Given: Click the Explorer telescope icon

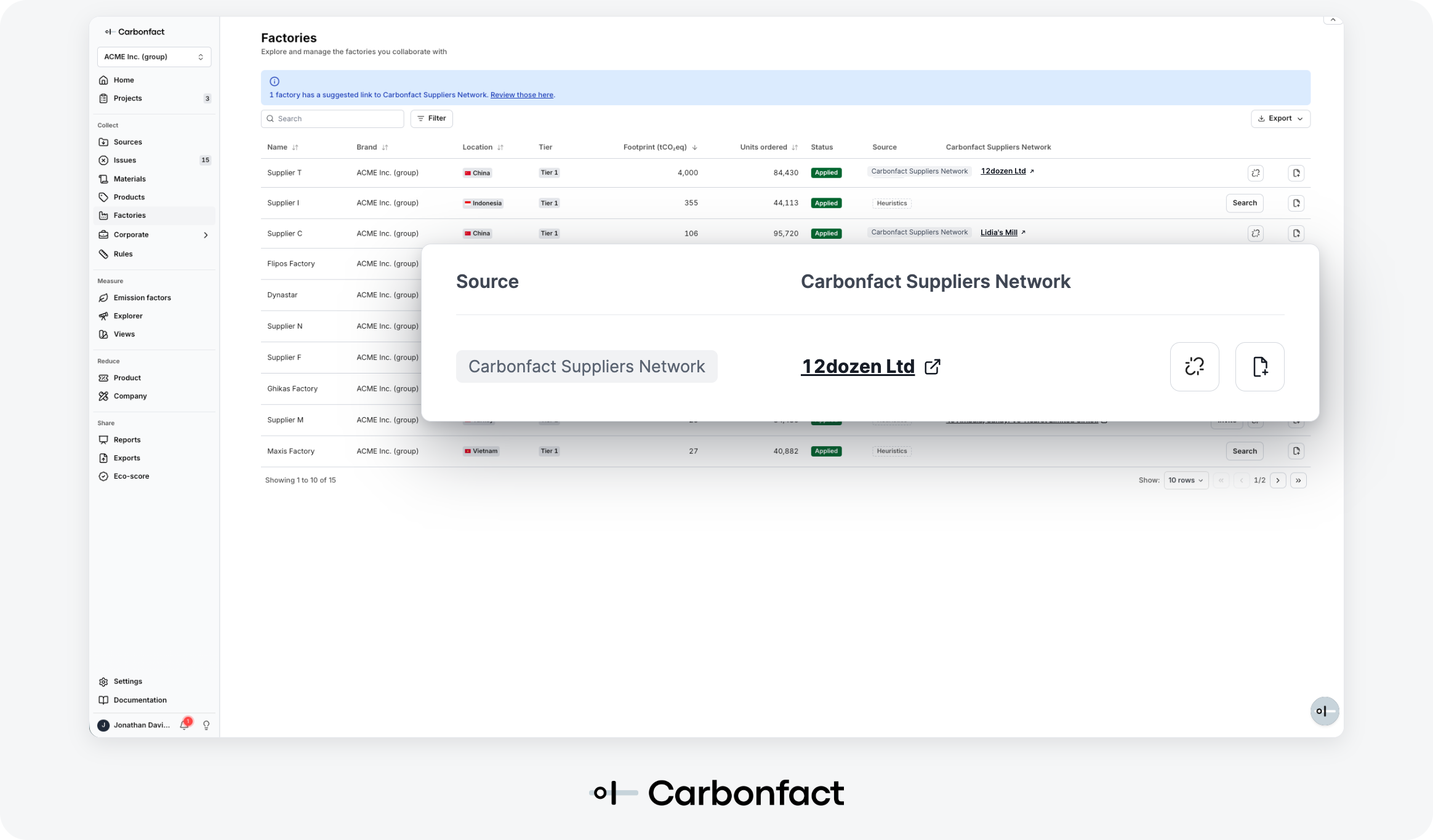Looking at the screenshot, I should [x=103, y=316].
